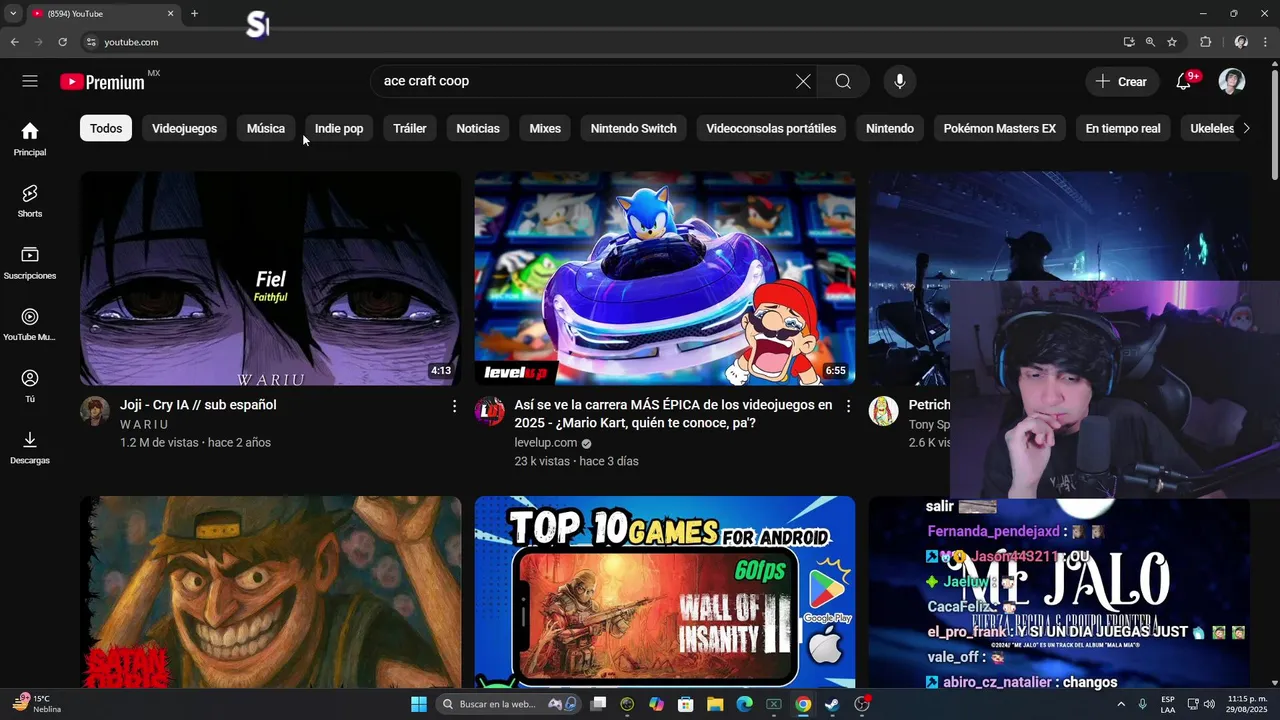Open the carrera MÁS ÉPICA video title
Image resolution: width=1280 pixels, height=720 pixels.
click(x=673, y=414)
